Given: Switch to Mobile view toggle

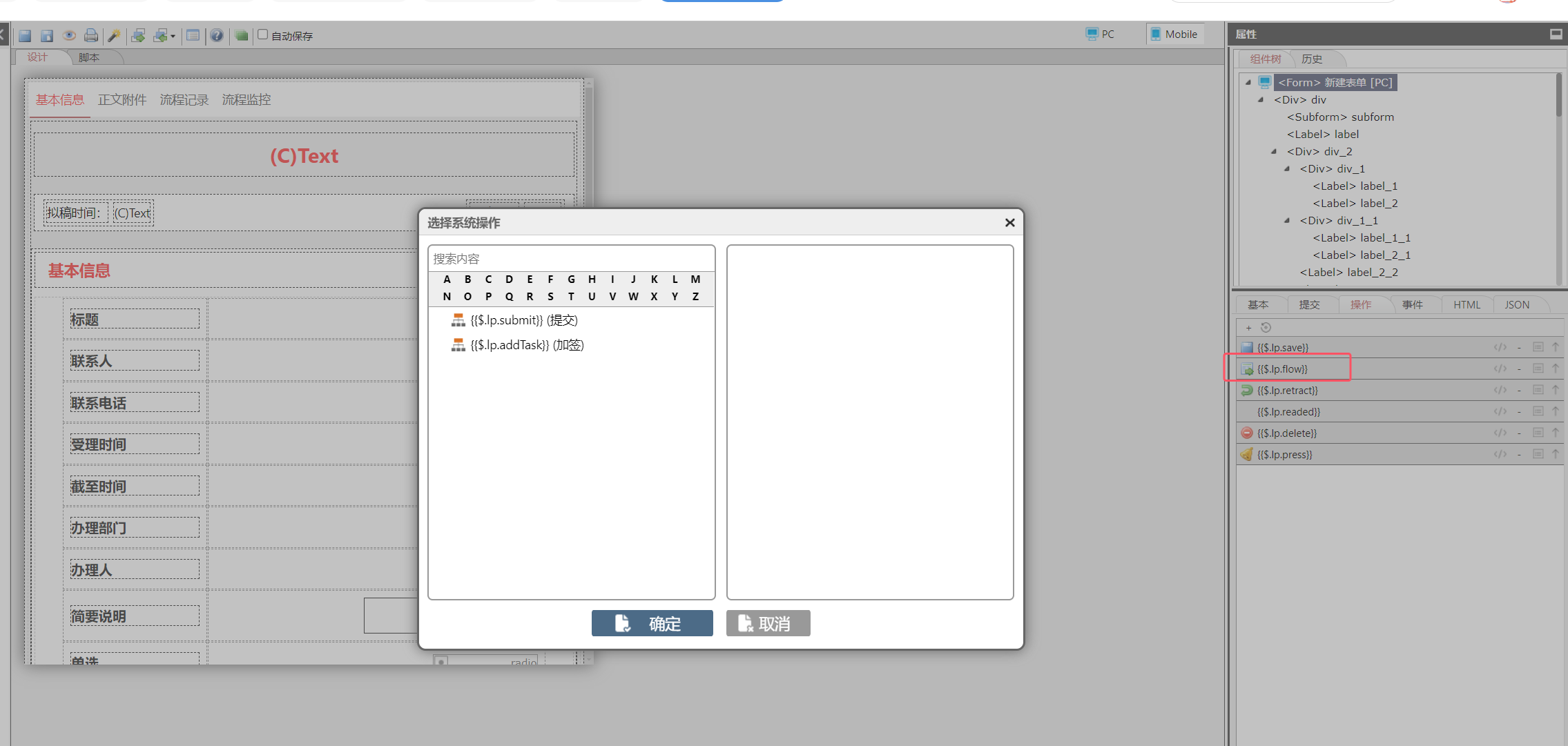Looking at the screenshot, I should tap(1174, 34).
